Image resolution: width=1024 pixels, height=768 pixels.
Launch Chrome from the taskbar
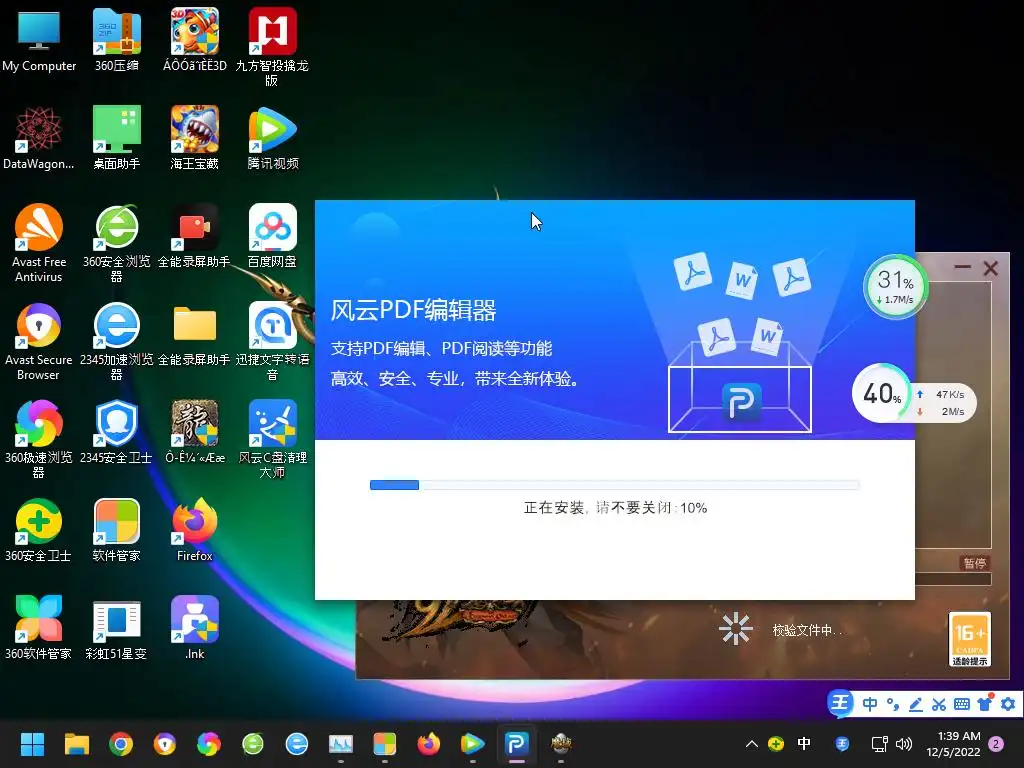click(x=121, y=744)
